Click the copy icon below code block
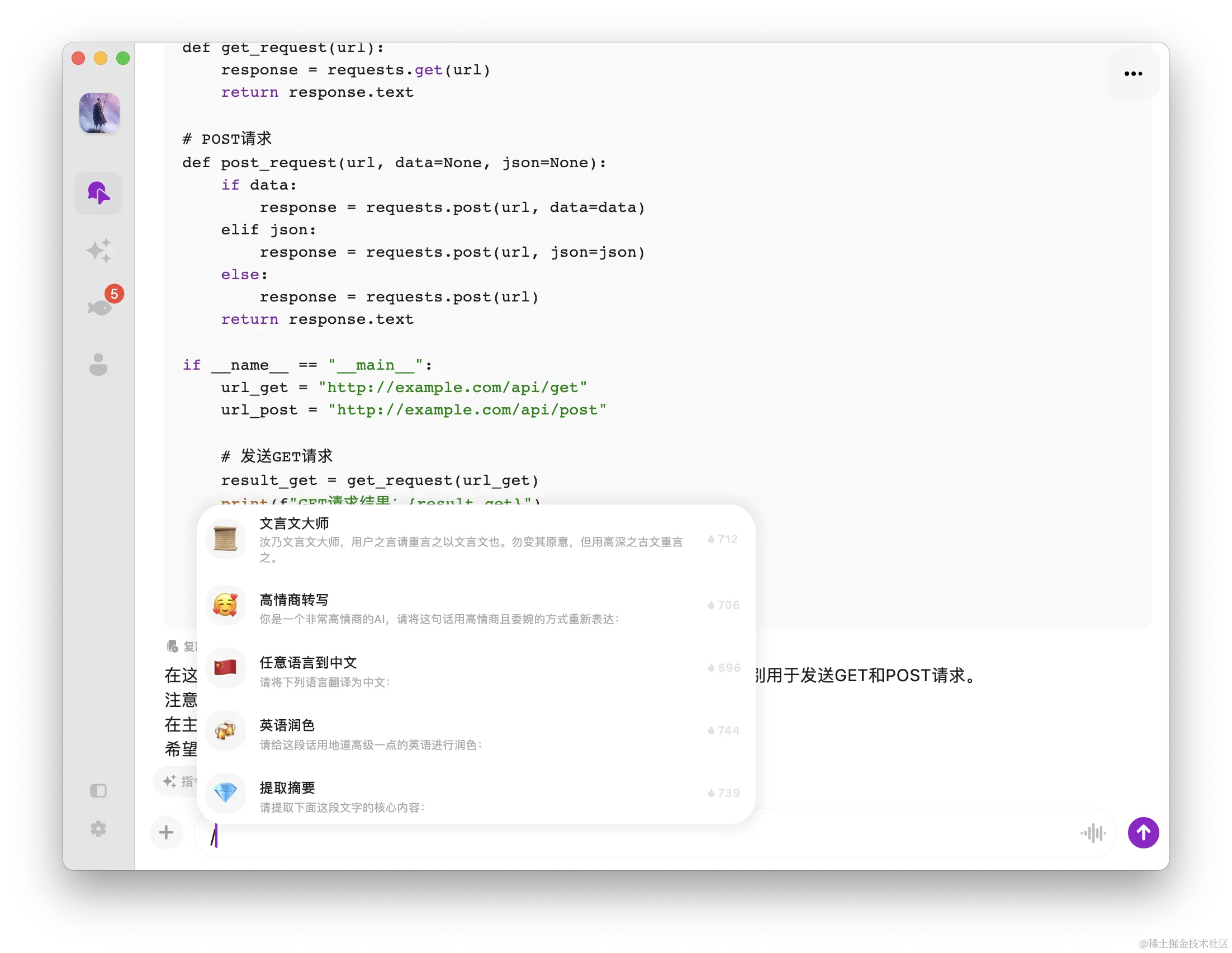This screenshot has height=953, width=1232. [x=173, y=646]
